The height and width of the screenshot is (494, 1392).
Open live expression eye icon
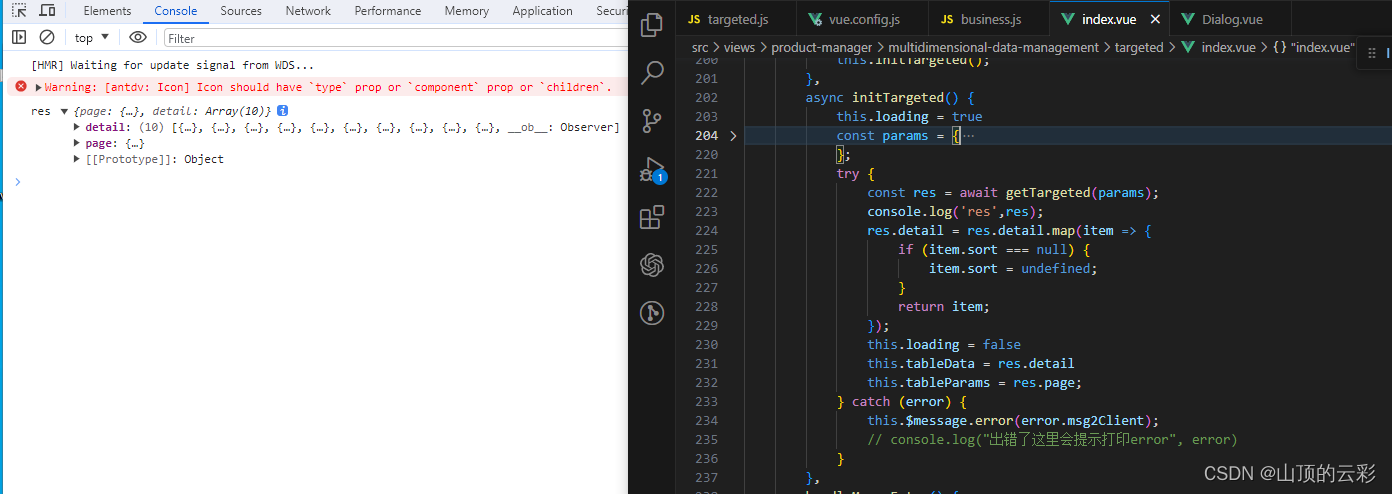coord(138,37)
